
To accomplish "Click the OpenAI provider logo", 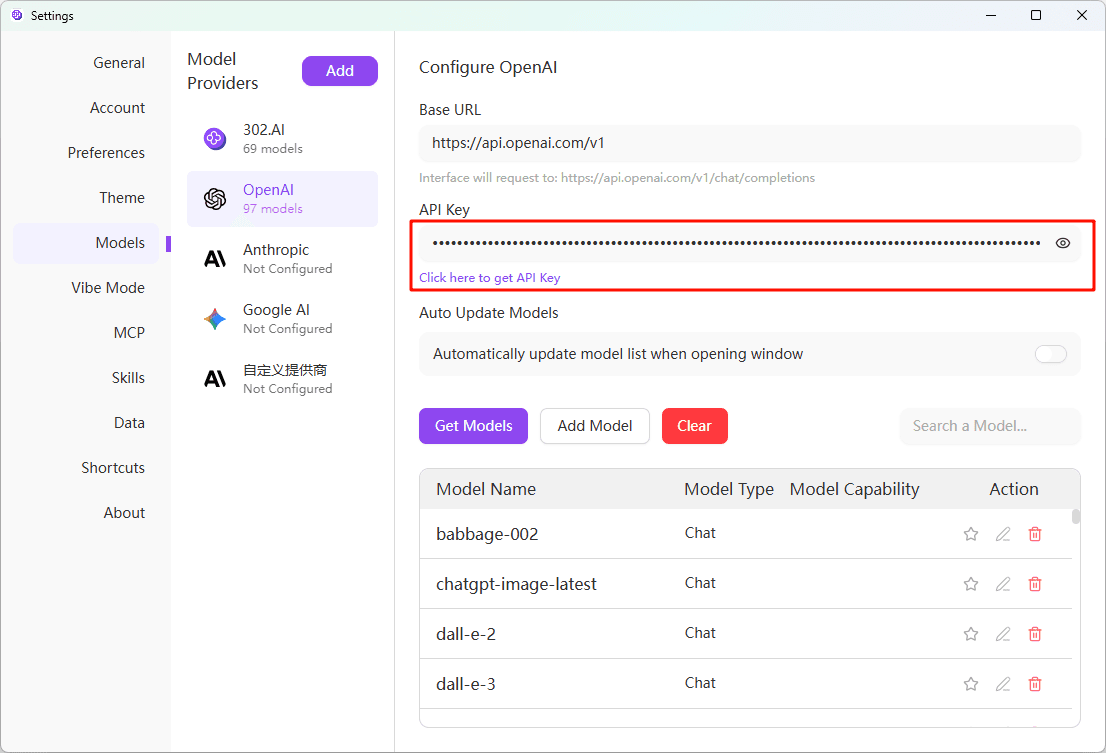I will (x=214, y=199).
